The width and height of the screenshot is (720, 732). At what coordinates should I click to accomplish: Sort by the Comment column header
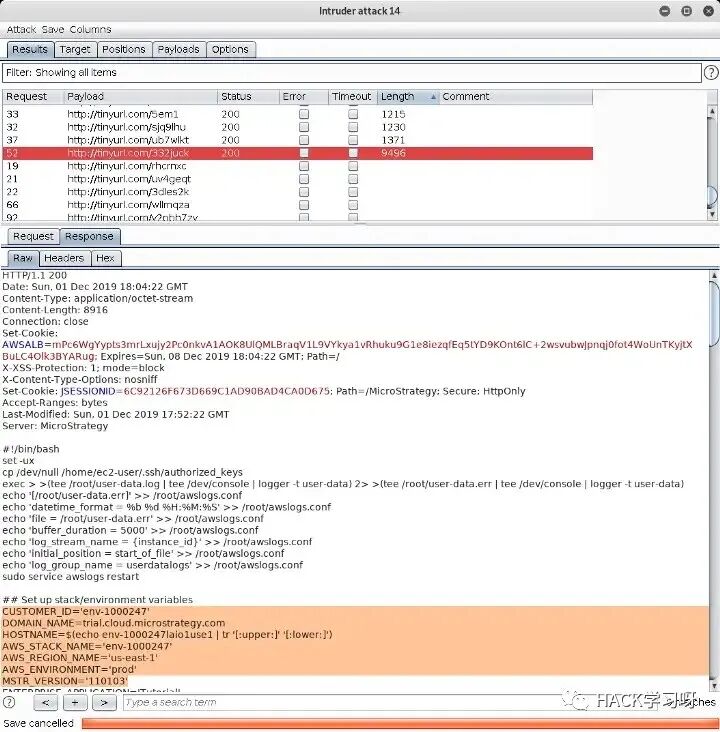[x=515, y=97]
